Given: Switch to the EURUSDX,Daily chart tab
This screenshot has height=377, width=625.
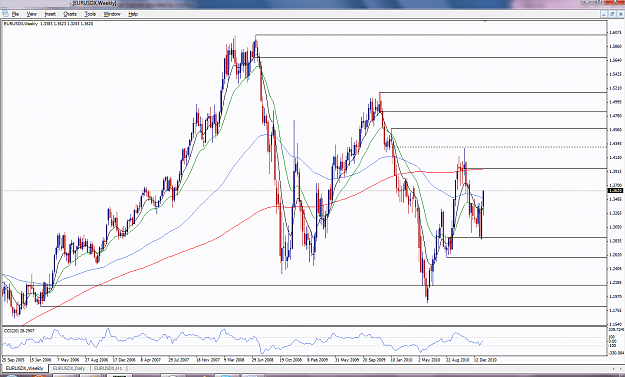Looking at the screenshot, I should point(69,368).
